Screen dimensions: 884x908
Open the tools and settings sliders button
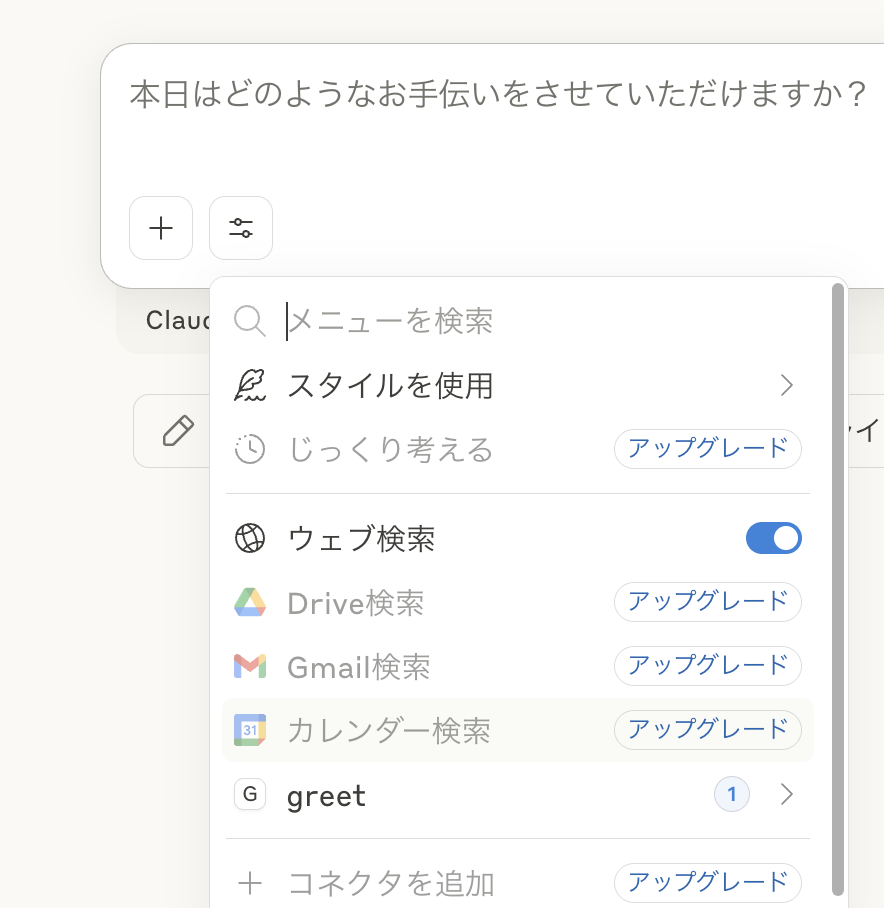pyautogui.click(x=241, y=228)
